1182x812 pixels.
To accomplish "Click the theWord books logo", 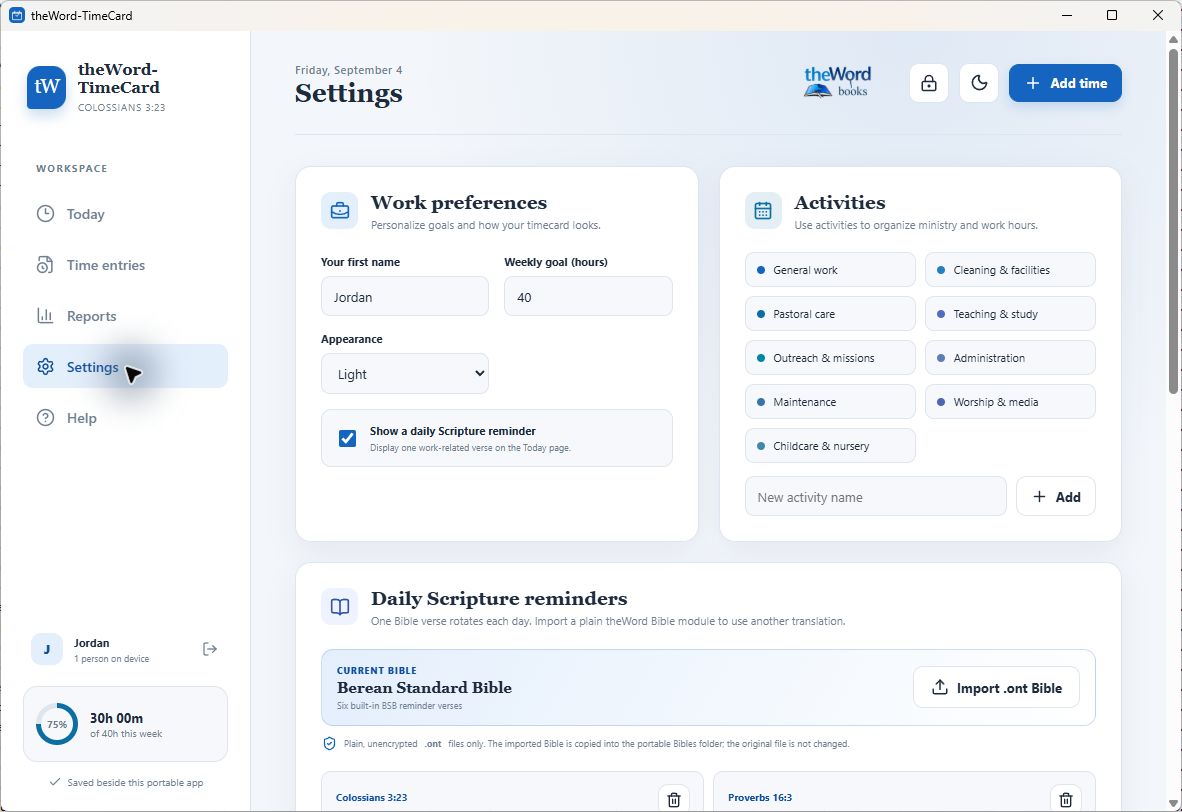I will pyautogui.click(x=837, y=82).
